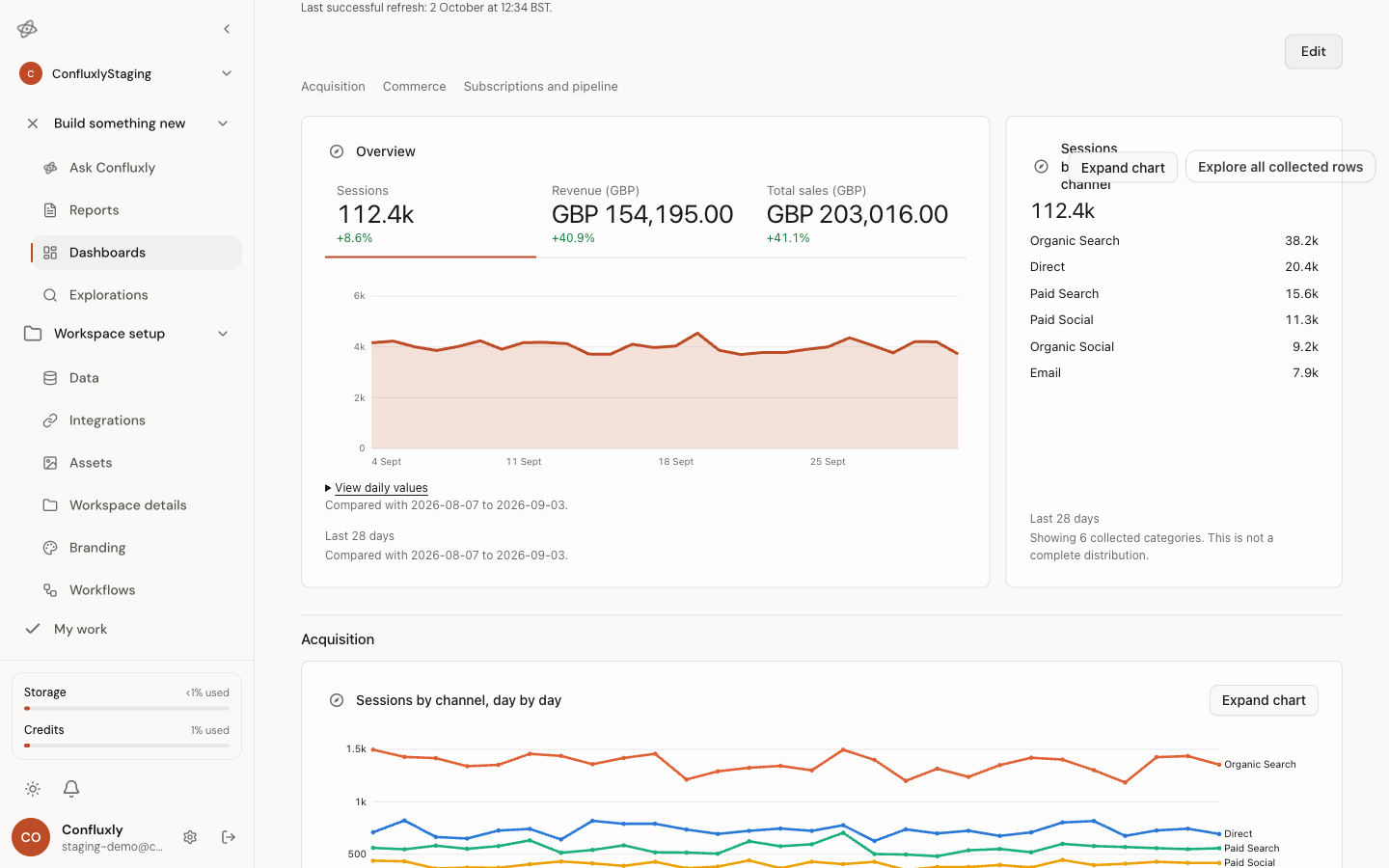
Task: Expand the Sessions by channel card chart
Action: 1123,168
